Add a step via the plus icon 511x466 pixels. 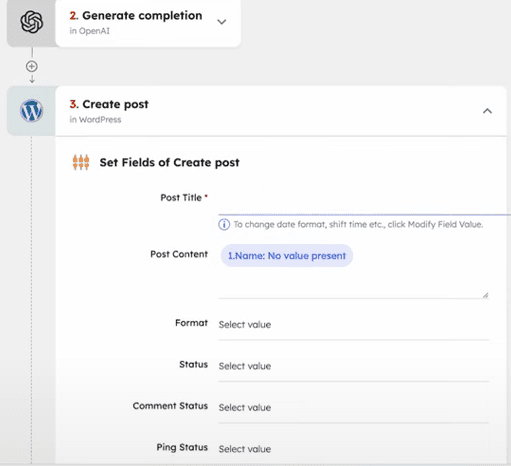point(32,66)
